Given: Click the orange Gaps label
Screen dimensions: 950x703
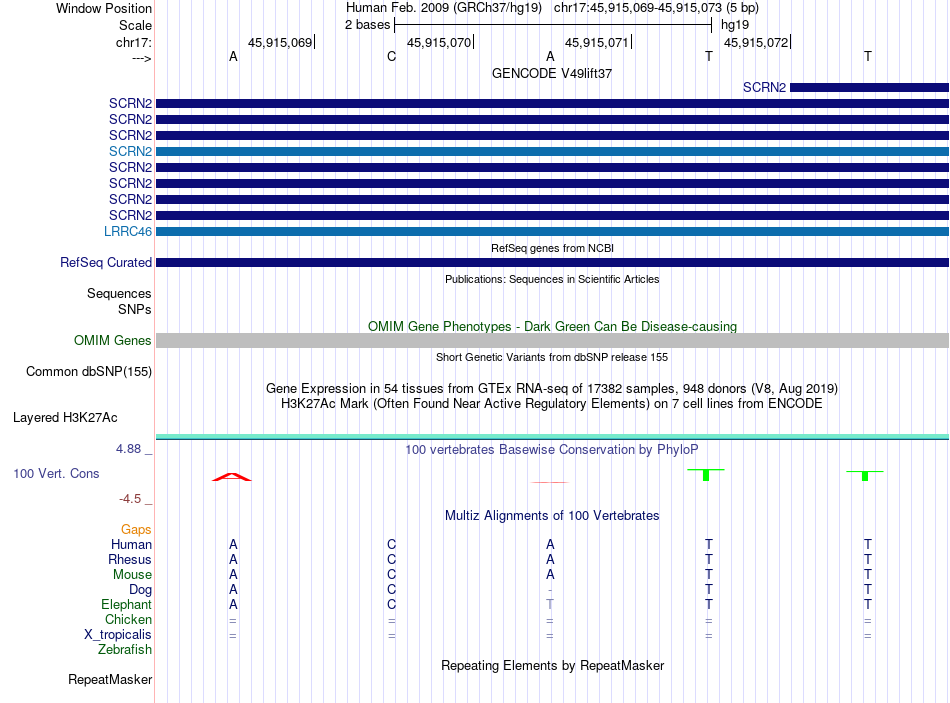Looking at the screenshot, I should [x=136, y=530].
